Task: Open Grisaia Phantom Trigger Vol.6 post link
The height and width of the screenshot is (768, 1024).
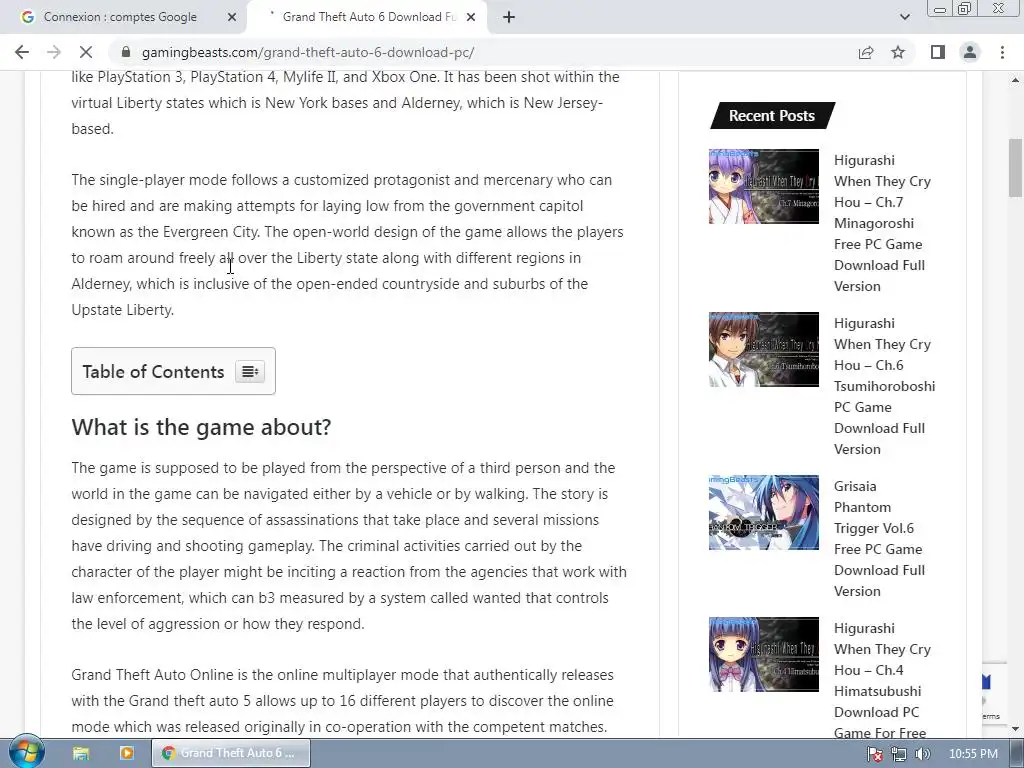Action: [x=879, y=538]
